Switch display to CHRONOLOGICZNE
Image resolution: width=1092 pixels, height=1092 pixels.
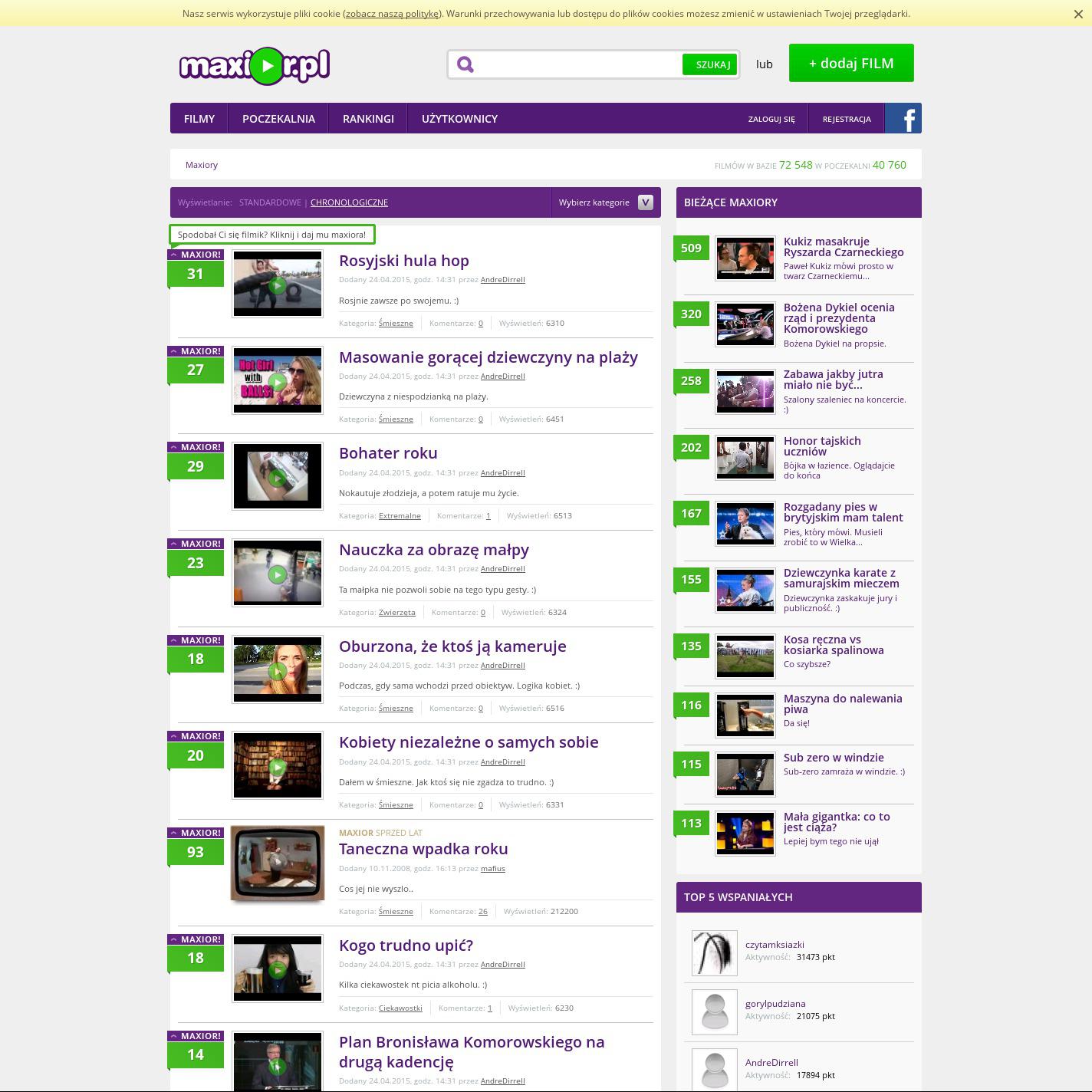tap(349, 202)
